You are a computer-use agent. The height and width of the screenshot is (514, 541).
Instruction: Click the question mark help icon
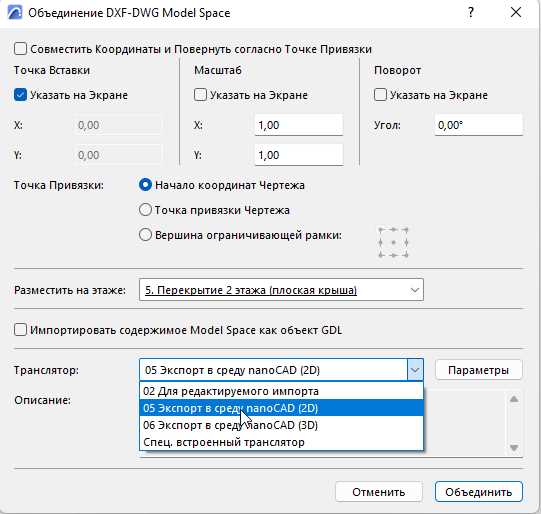471,12
